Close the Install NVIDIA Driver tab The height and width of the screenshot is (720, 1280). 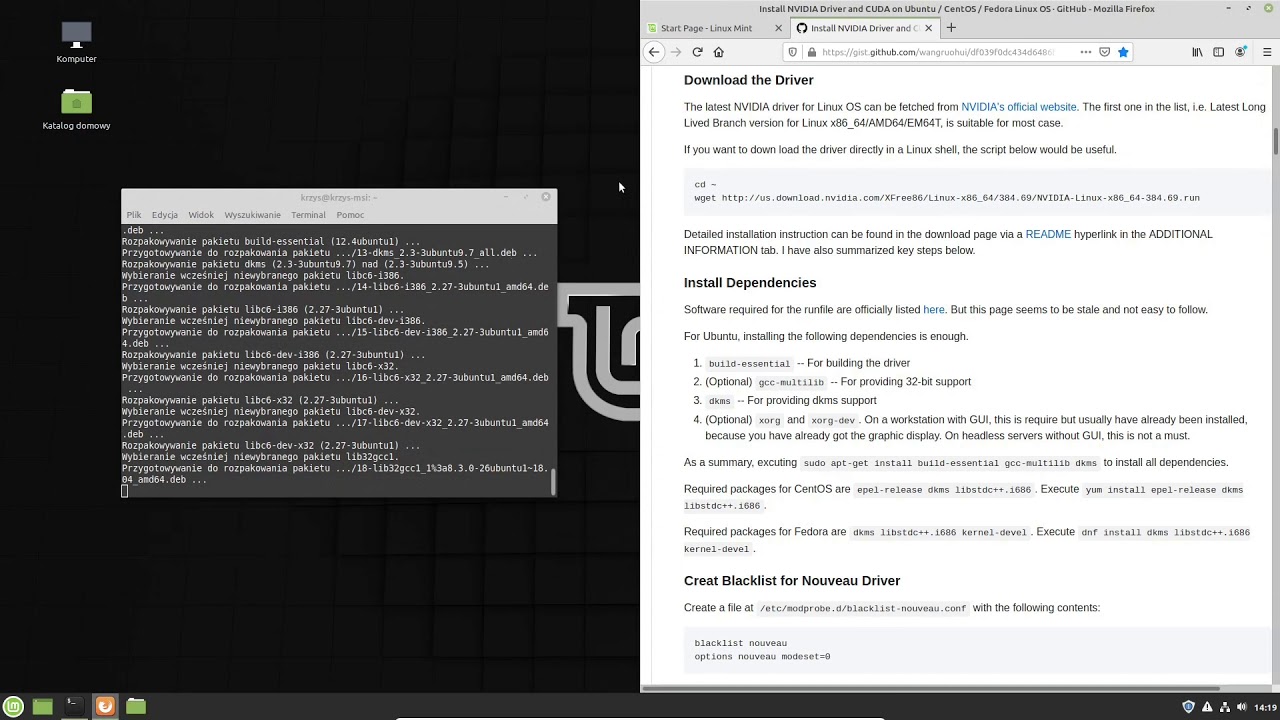pos(928,28)
